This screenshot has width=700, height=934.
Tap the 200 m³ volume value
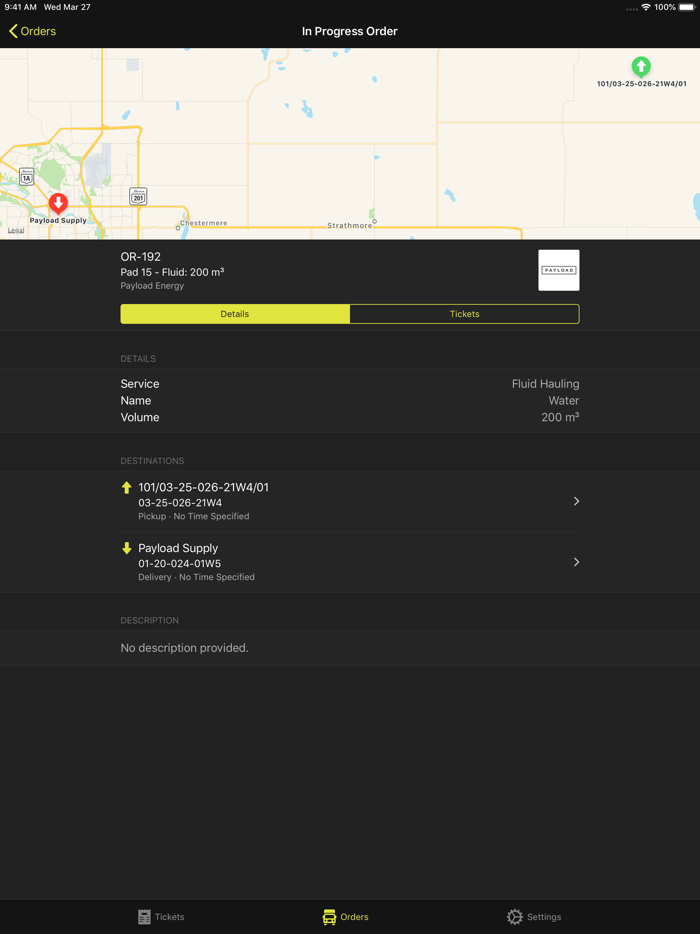(x=560, y=417)
